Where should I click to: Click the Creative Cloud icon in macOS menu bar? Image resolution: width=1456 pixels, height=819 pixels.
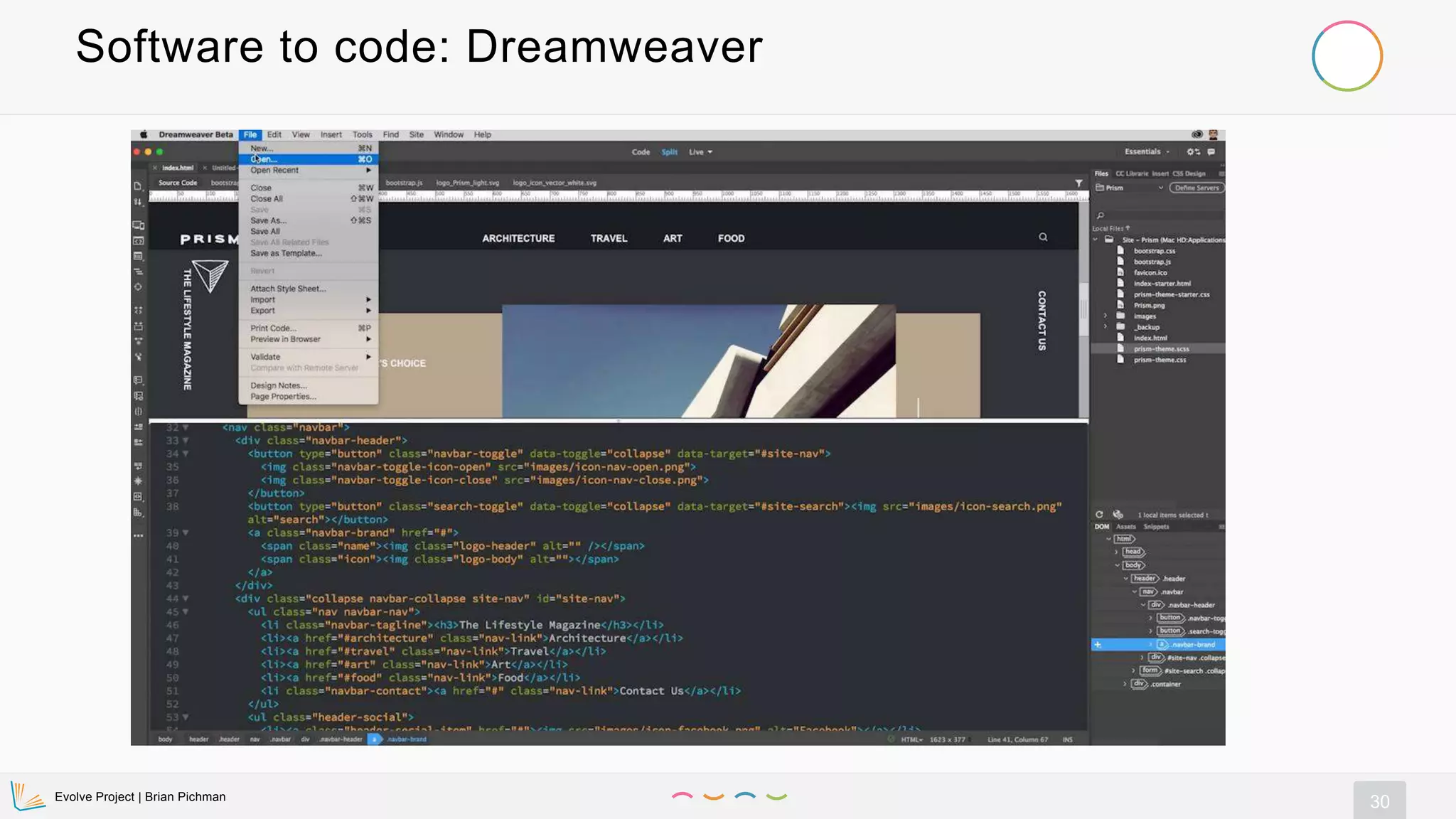(1197, 134)
